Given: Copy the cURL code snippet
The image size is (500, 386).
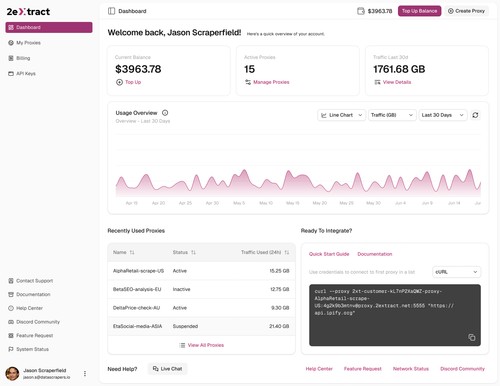Looking at the screenshot, I should 472,337.
